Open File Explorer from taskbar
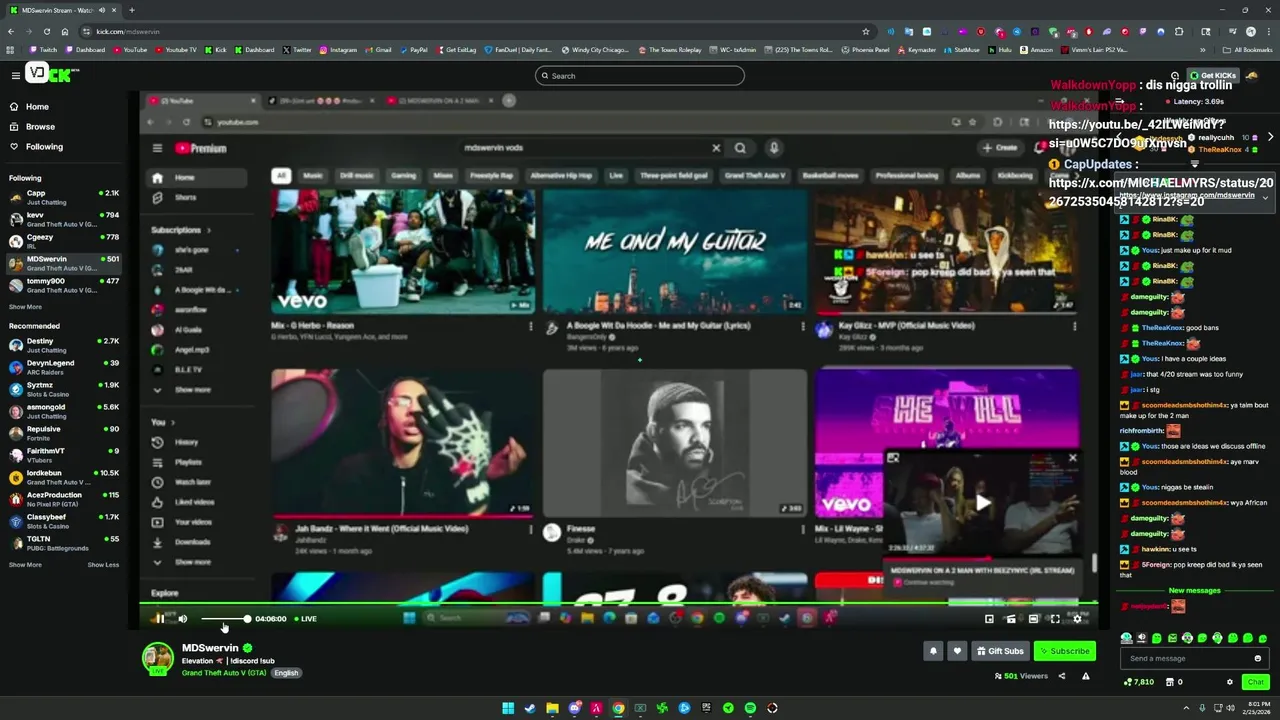Screen dimensions: 1280x720 pos(552,708)
